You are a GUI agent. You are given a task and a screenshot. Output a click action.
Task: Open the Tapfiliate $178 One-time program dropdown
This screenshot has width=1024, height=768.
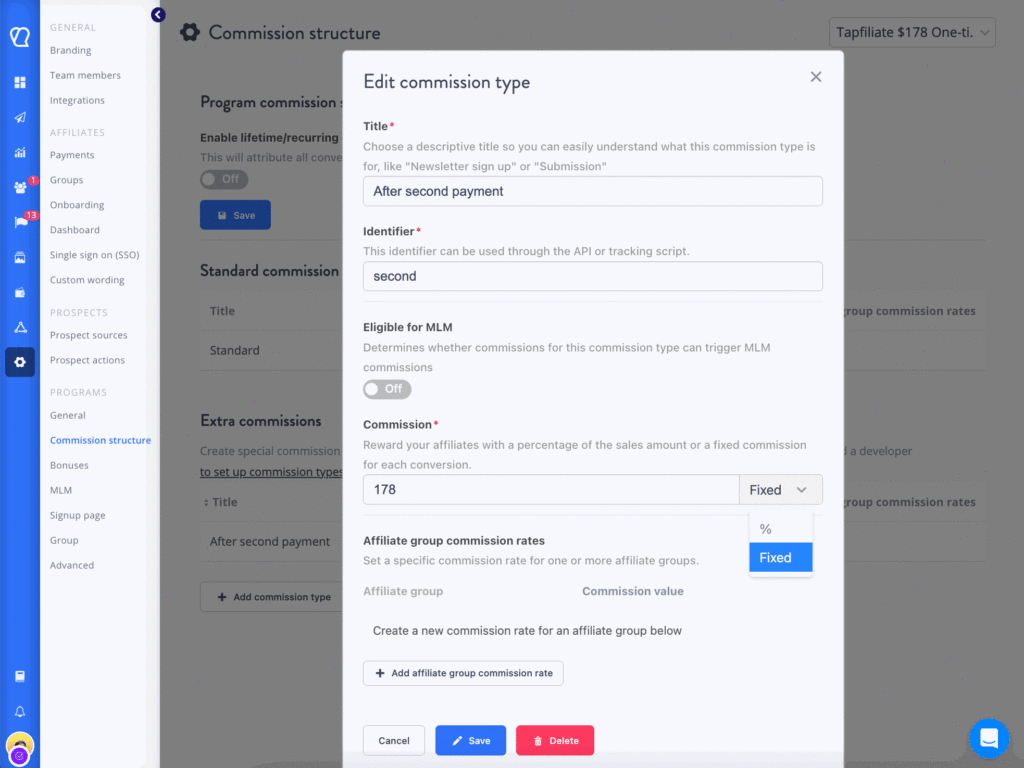click(x=911, y=32)
